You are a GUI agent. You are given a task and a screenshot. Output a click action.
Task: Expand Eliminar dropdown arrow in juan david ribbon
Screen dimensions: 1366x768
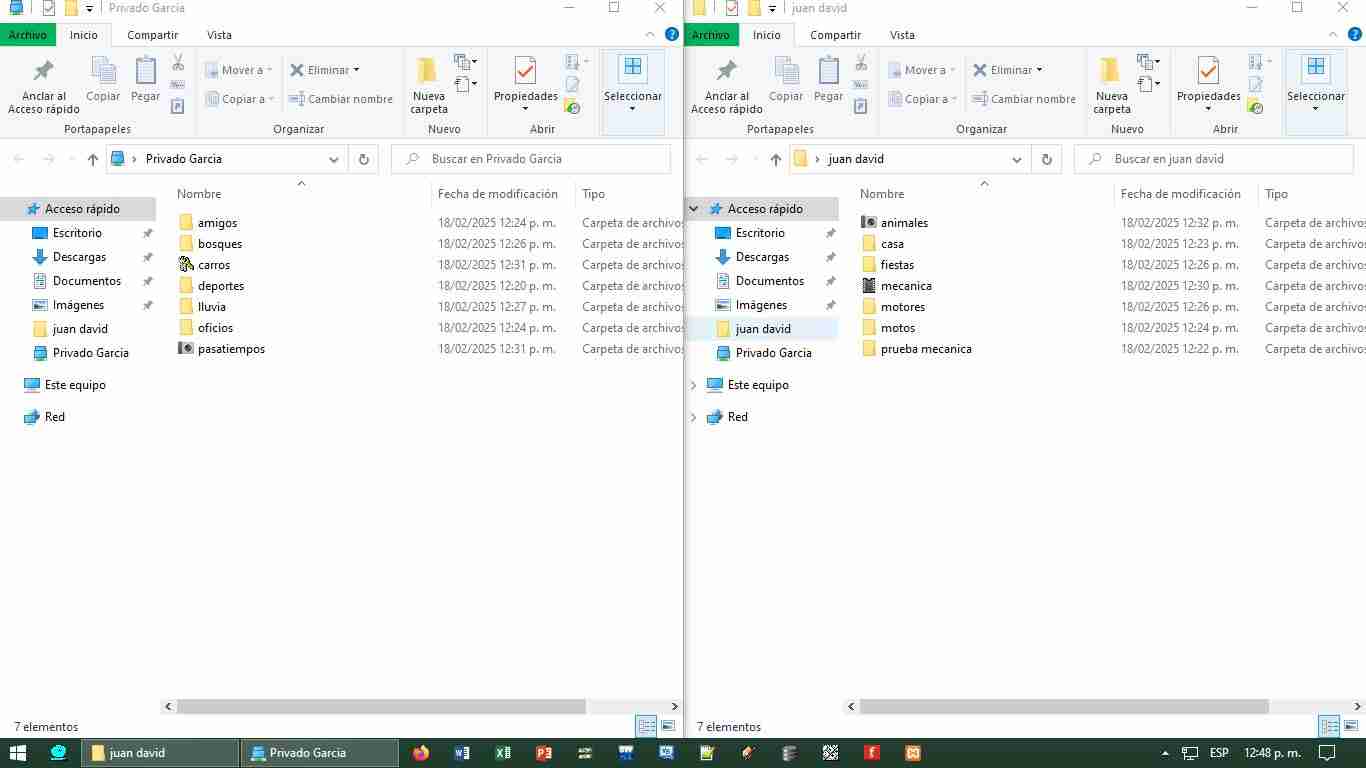click(1039, 70)
